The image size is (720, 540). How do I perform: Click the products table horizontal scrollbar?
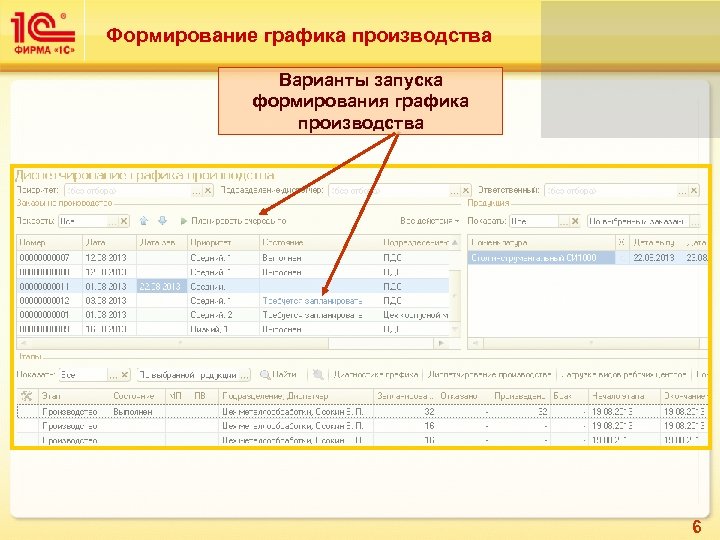tap(587, 343)
